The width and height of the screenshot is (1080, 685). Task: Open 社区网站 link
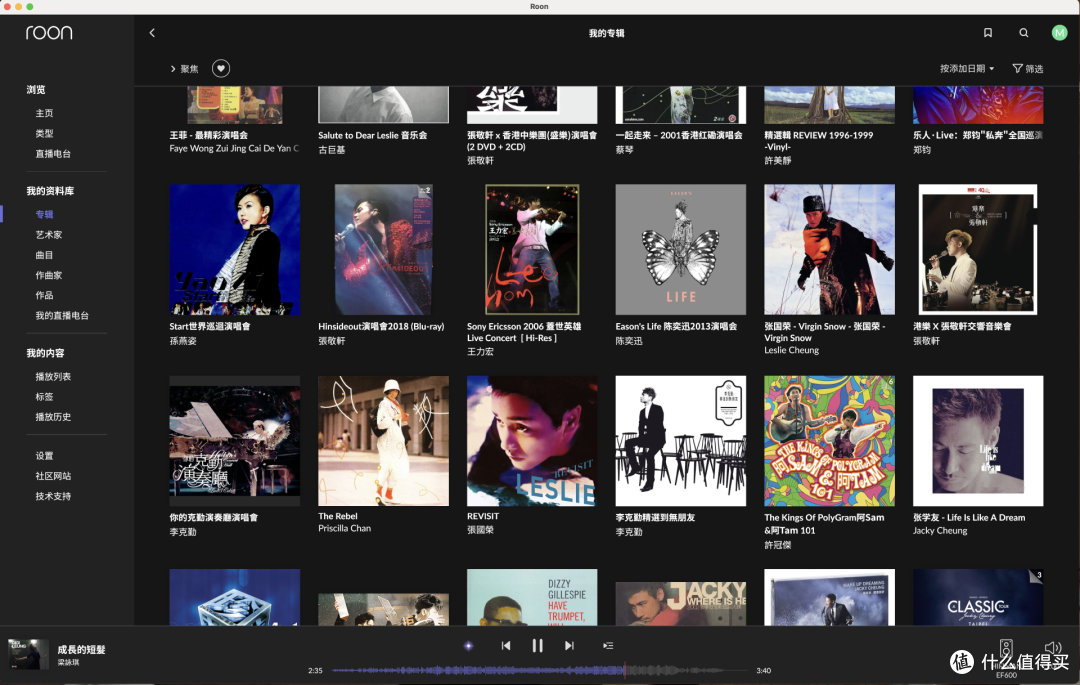[53, 476]
